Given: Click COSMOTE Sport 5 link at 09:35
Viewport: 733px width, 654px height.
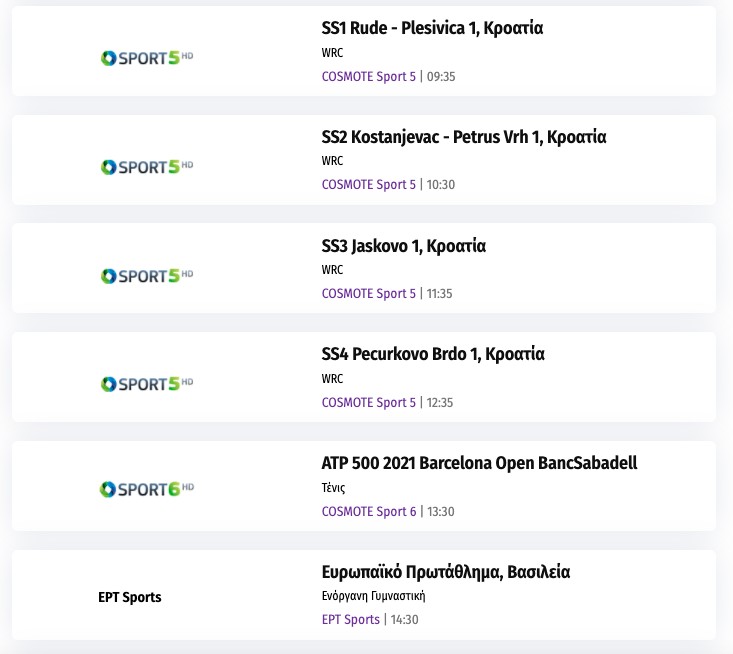Looking at the screenshot, I should click(x=368, y=76).
